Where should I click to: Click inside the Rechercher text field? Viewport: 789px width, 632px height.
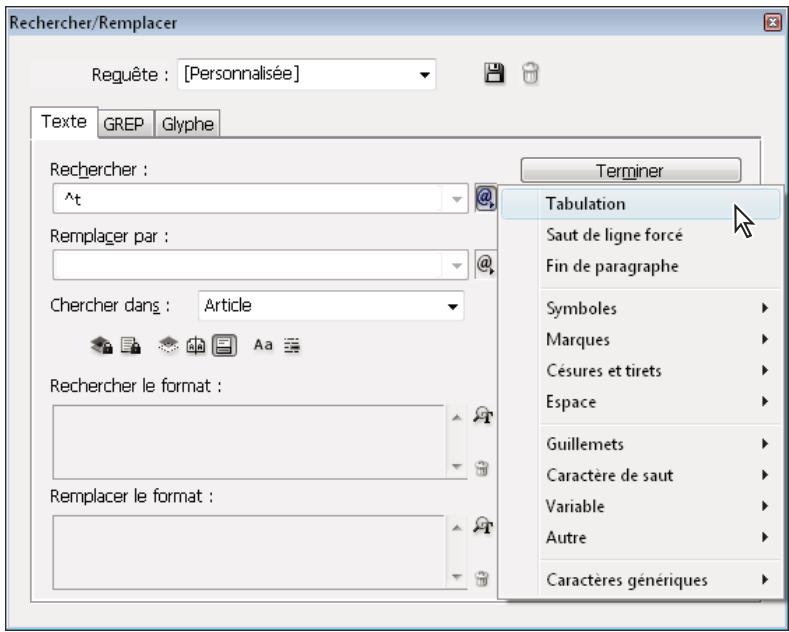point(248,199)
